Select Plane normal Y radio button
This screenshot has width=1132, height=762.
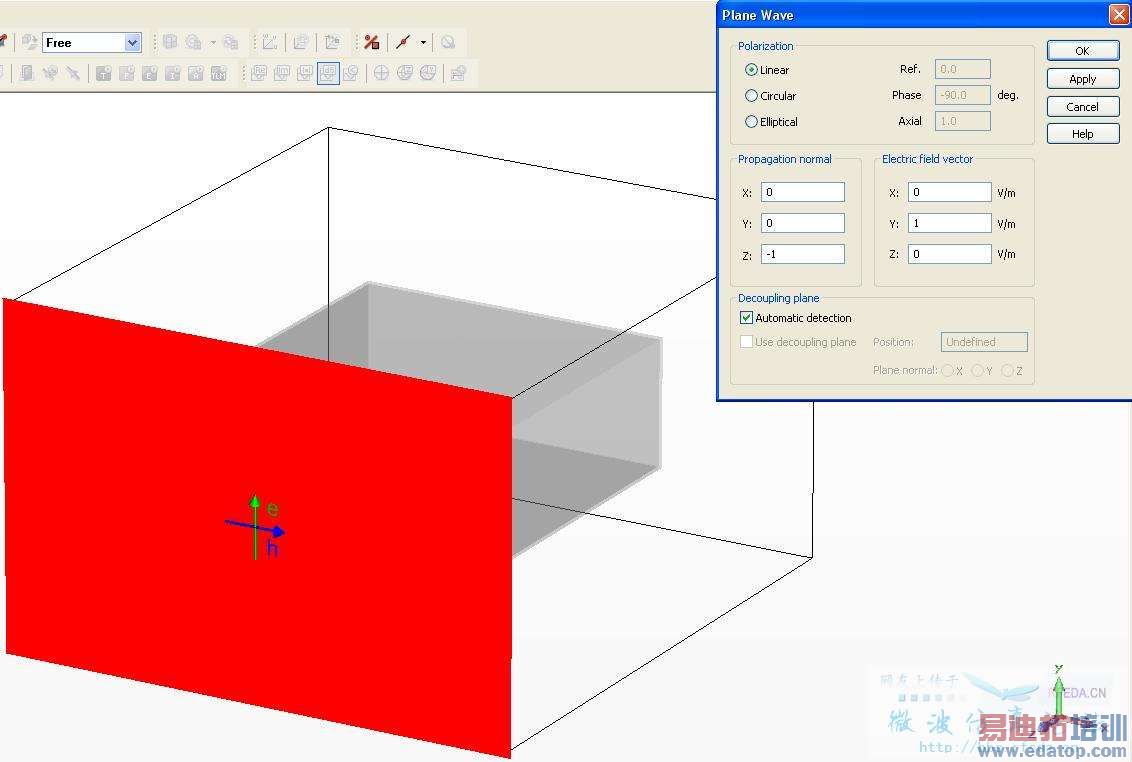click(978, 371)
